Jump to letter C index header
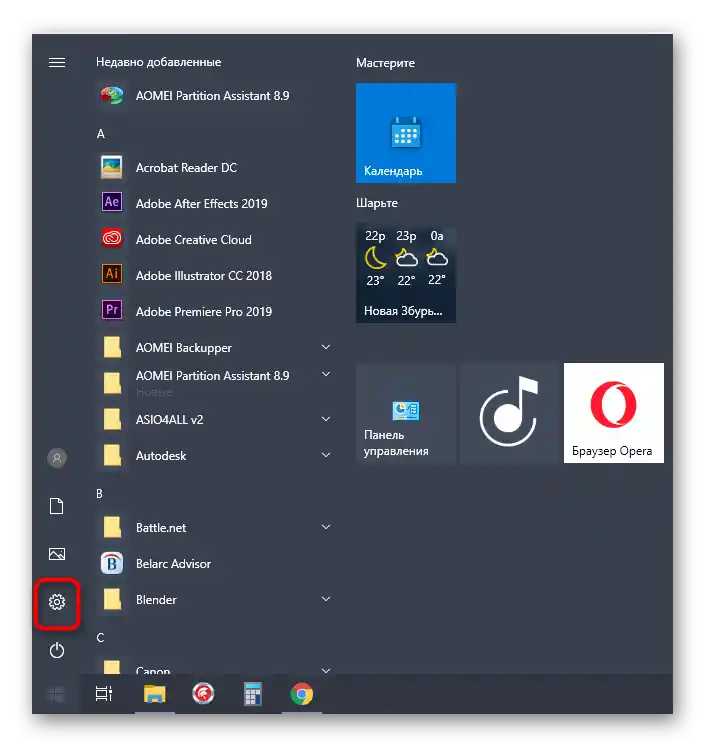Viewport: 705px width, 746px height. pyautogui.click(x=100, y=638)
